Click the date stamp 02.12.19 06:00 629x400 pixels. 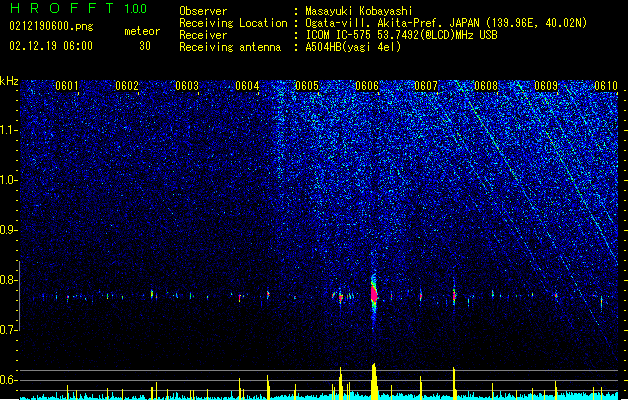51,46
